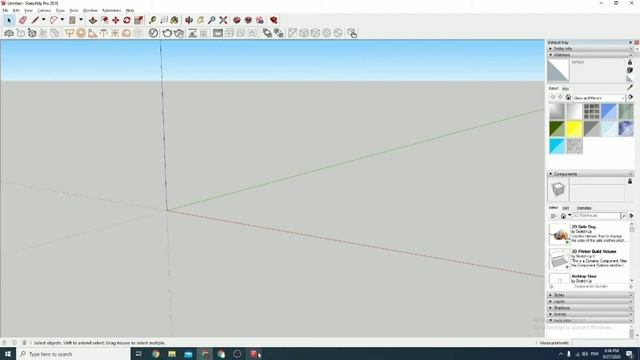Open the Camera menu
This screenshot has height=360, width=640.
tap(44, 10)
